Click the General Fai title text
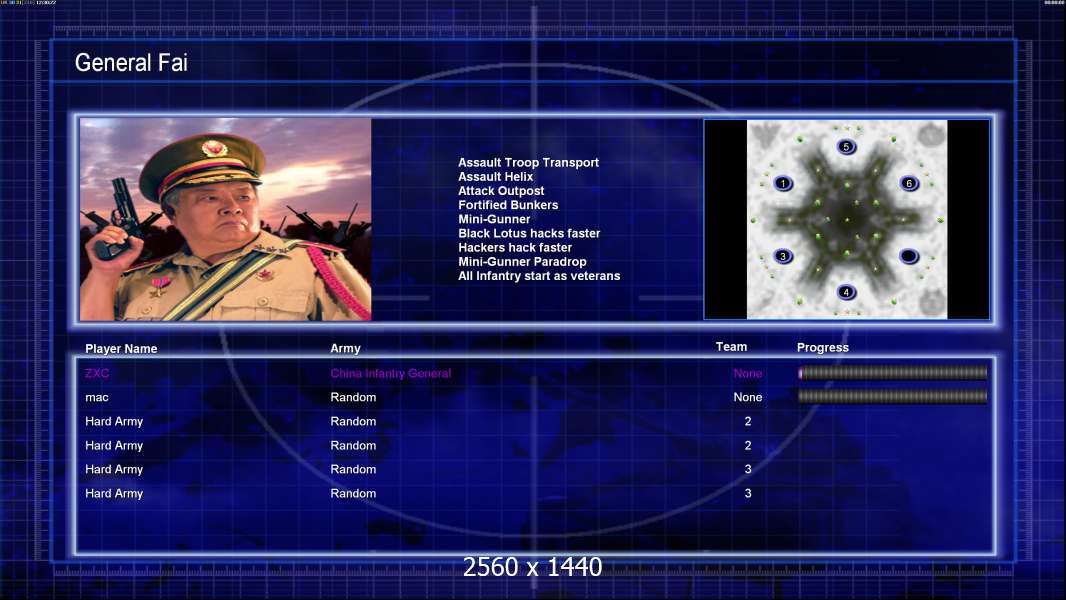The width and height of the screenshot is (1066, 600). point(131,63)
